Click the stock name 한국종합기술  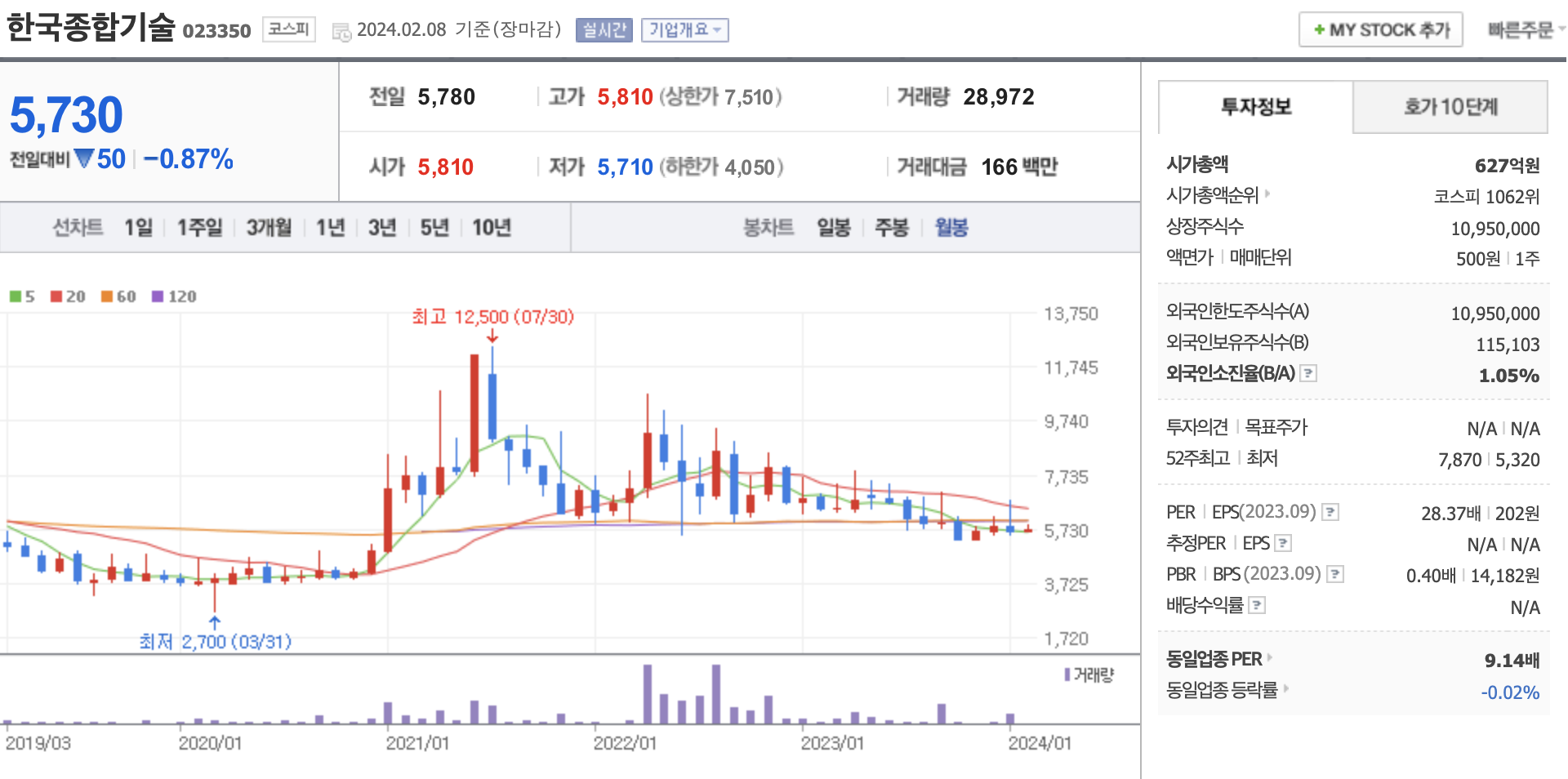coord(91,27)
